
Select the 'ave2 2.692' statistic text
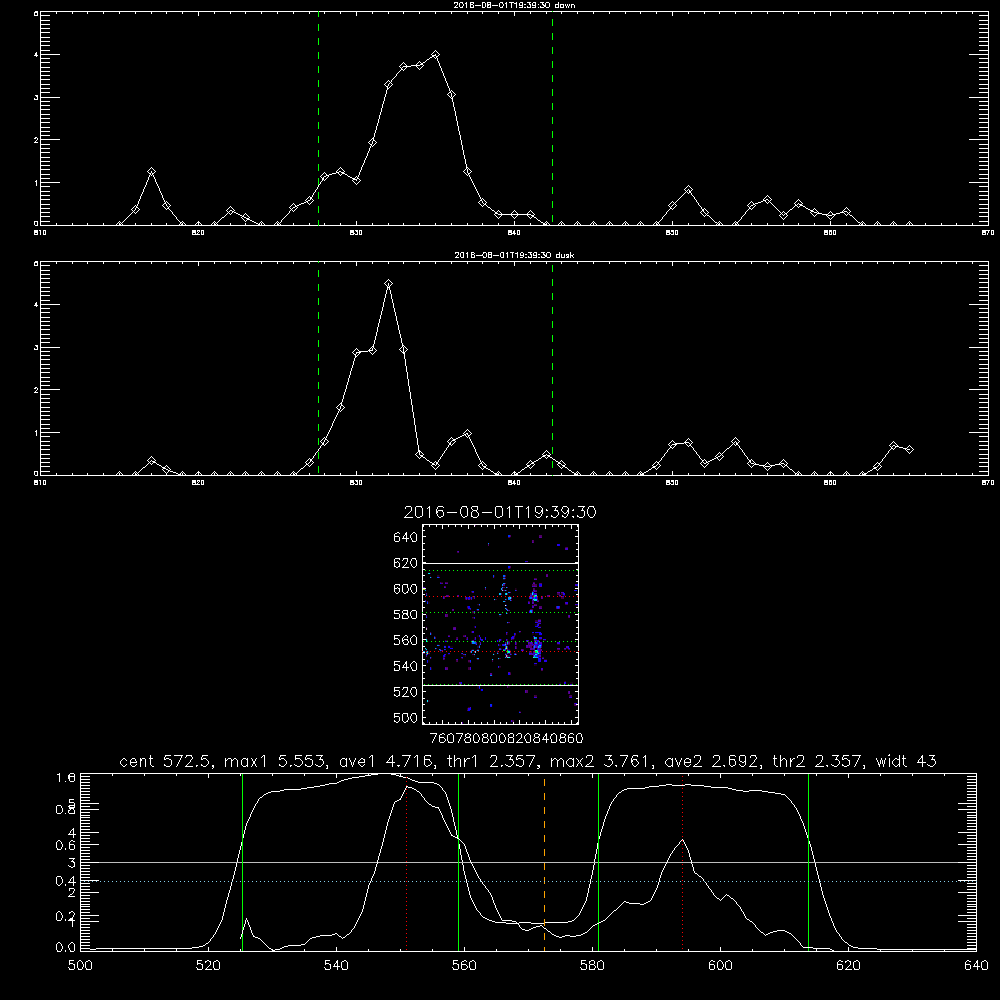(712, 761)
